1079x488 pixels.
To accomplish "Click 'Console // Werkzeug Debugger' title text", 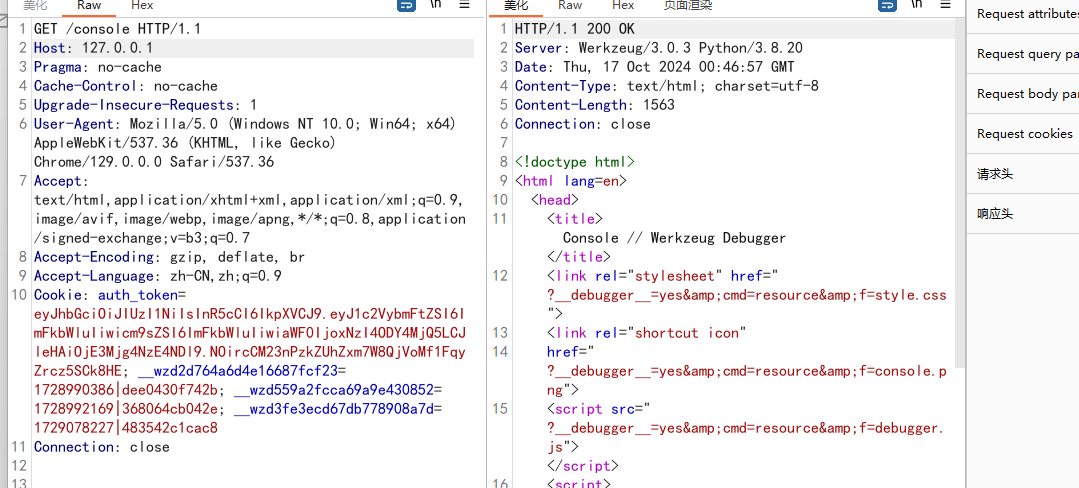I will point(674,238).
